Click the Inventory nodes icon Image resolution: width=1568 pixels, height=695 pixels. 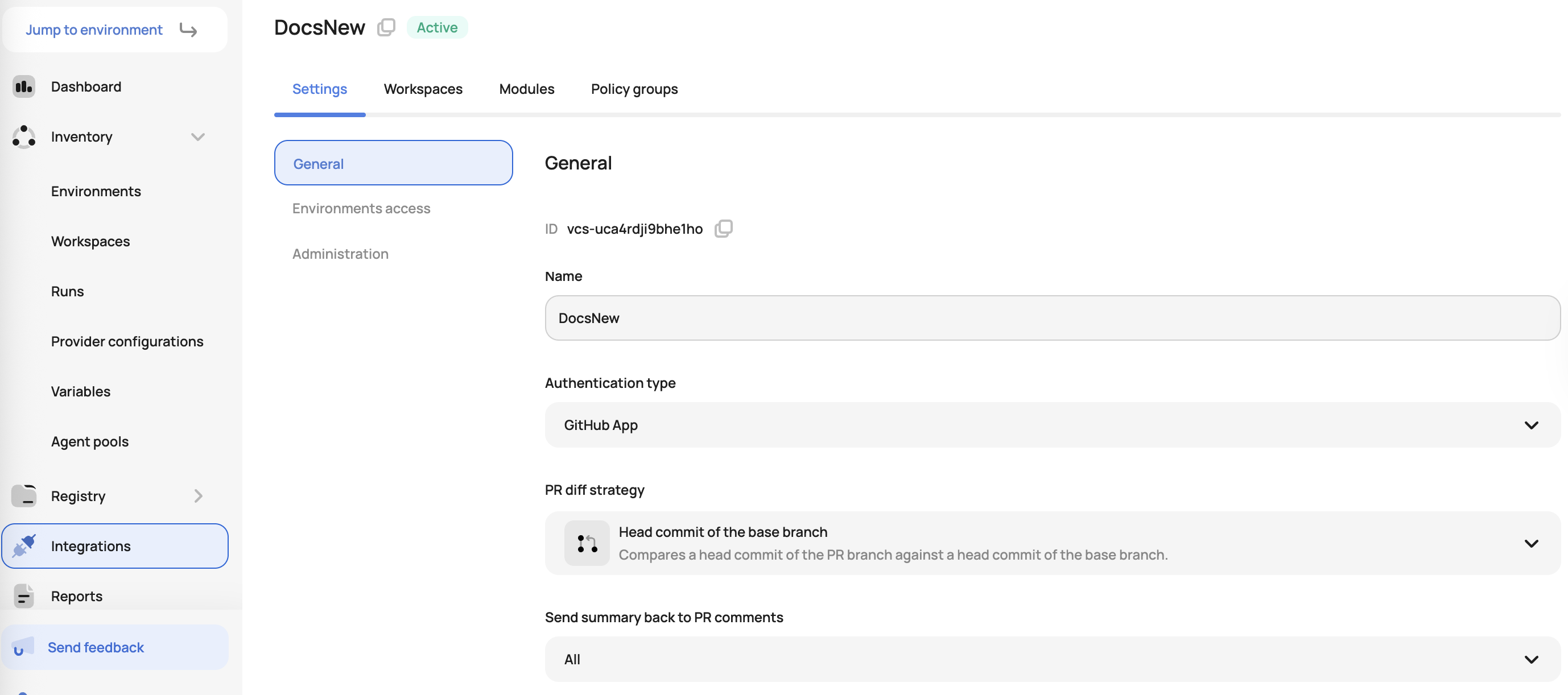(x=24, y=137)
